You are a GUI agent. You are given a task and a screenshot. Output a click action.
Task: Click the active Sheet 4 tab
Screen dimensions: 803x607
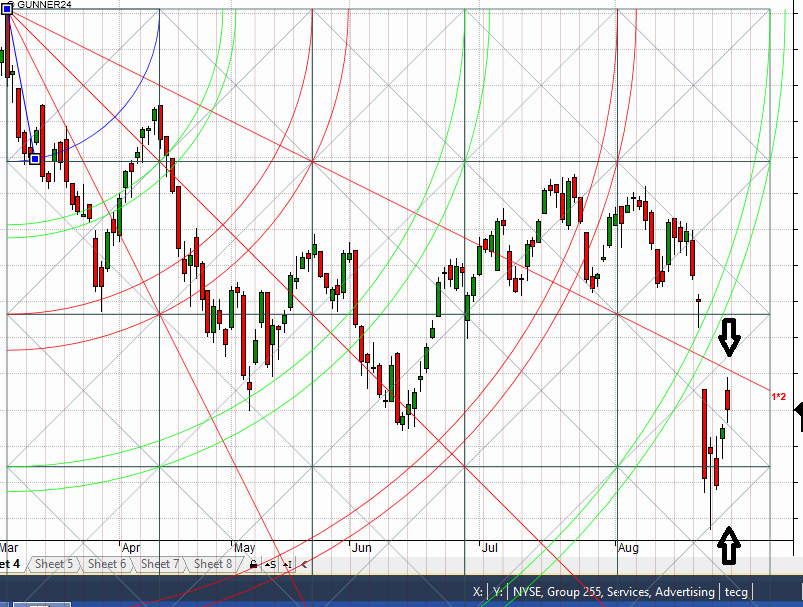point(10,564)
